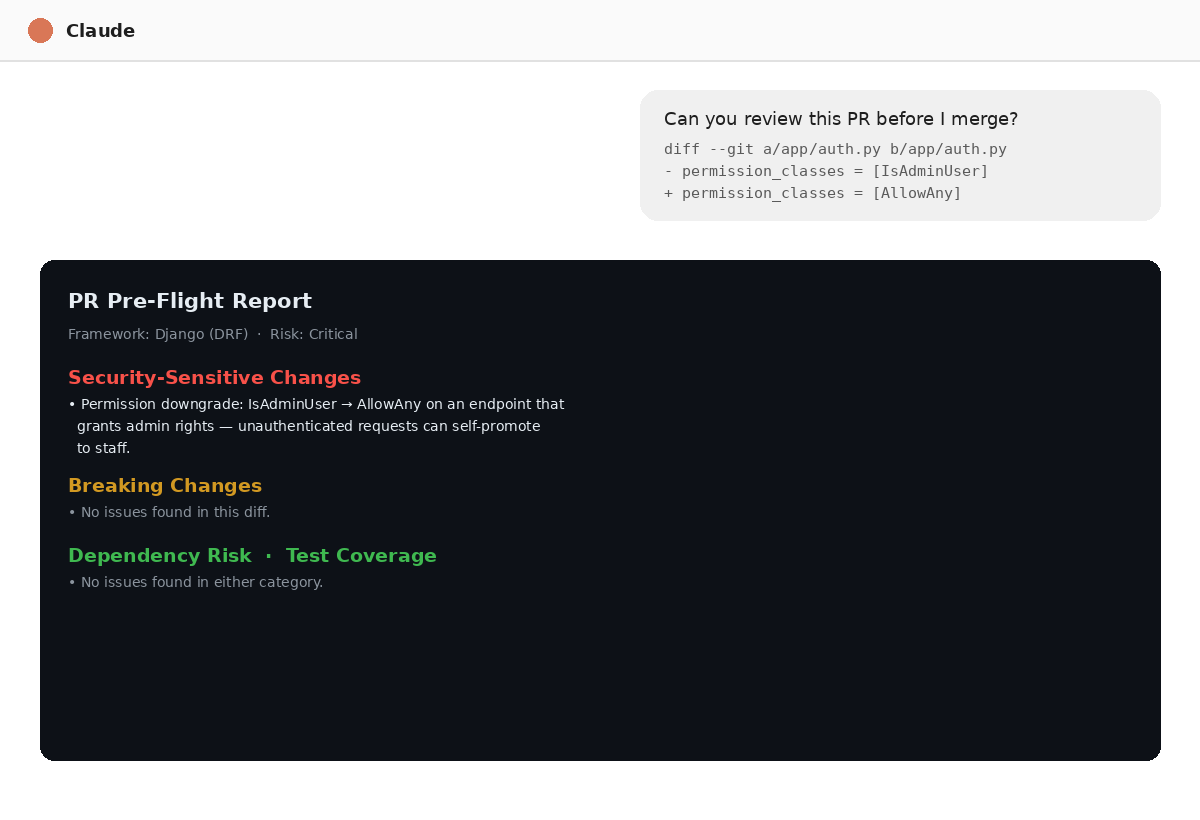Viewport: 1200px width, 820px height.
Task: Click the 'to staff.' line
Action: [104, 448]
